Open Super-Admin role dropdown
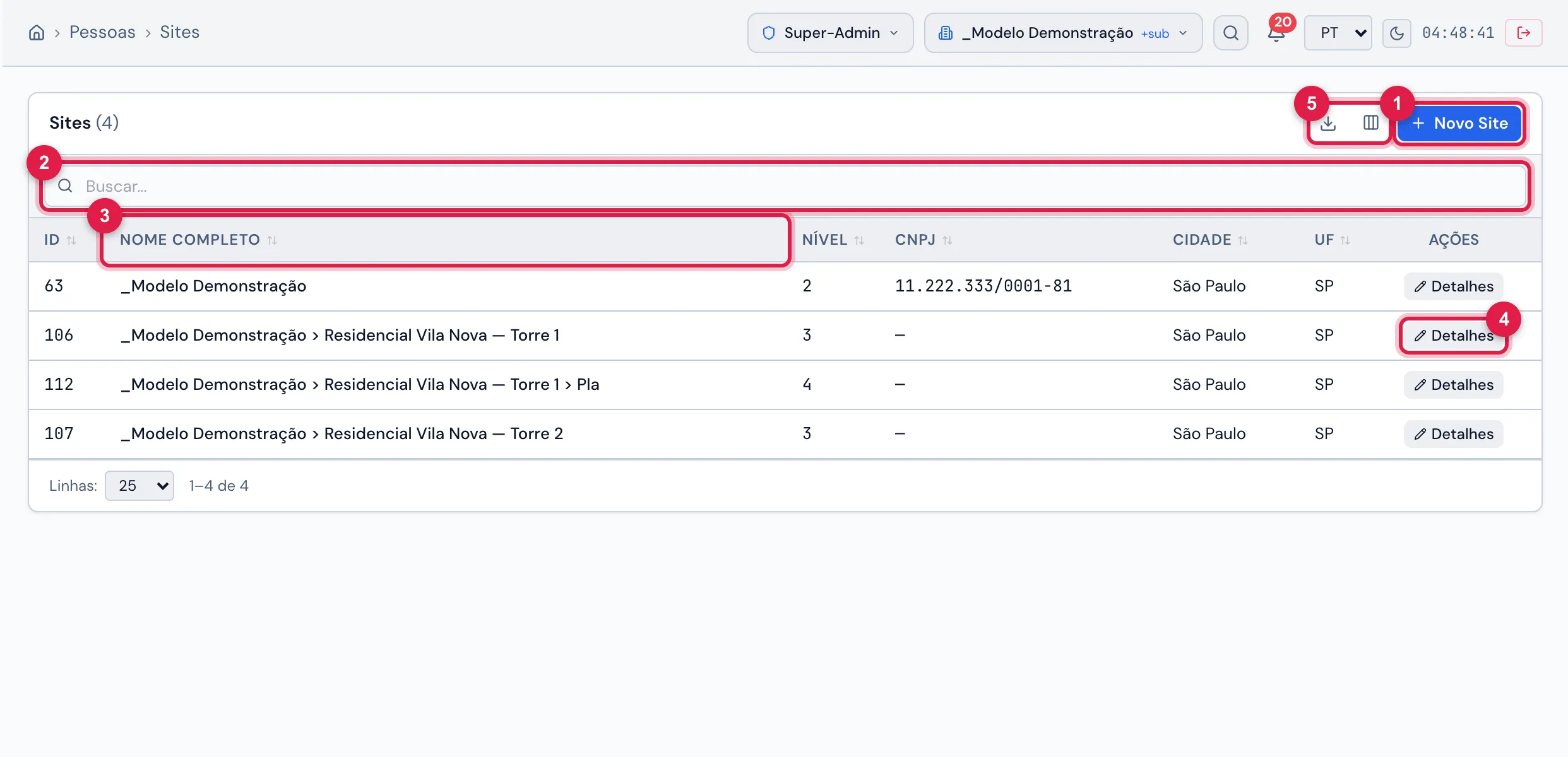1568x757 pixels. tap(830, 33)
